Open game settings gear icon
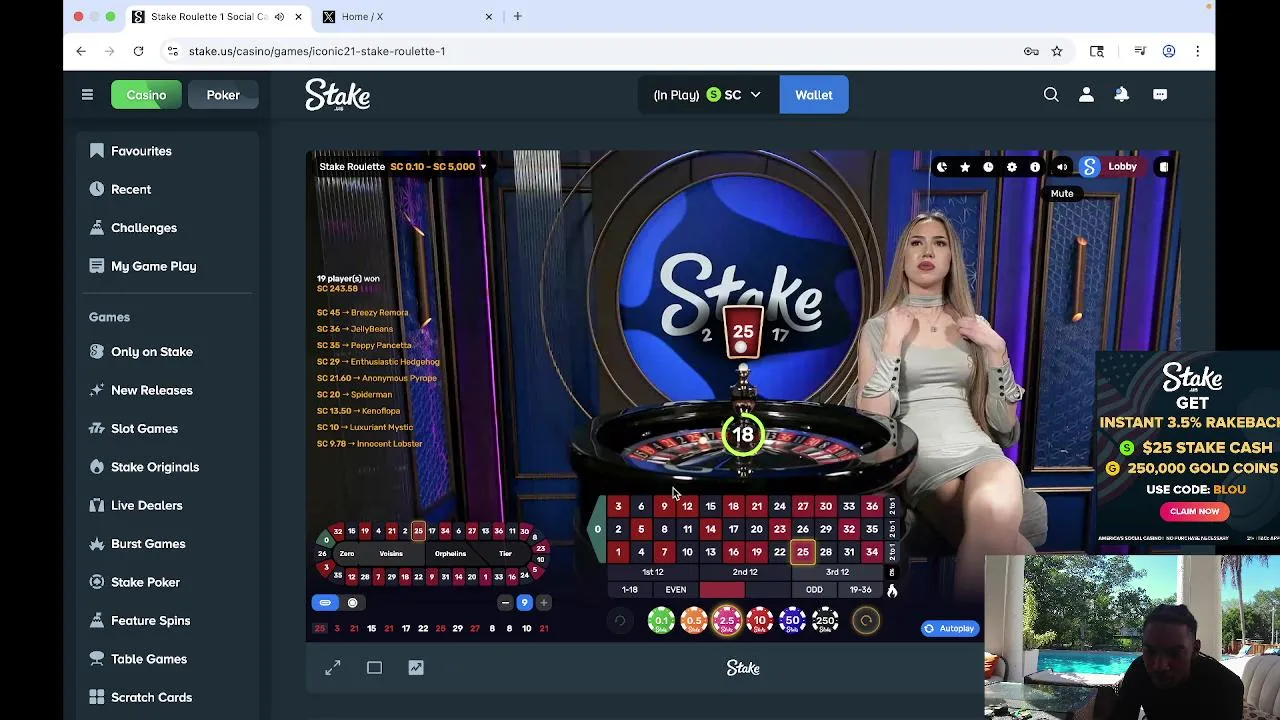 1012,167
